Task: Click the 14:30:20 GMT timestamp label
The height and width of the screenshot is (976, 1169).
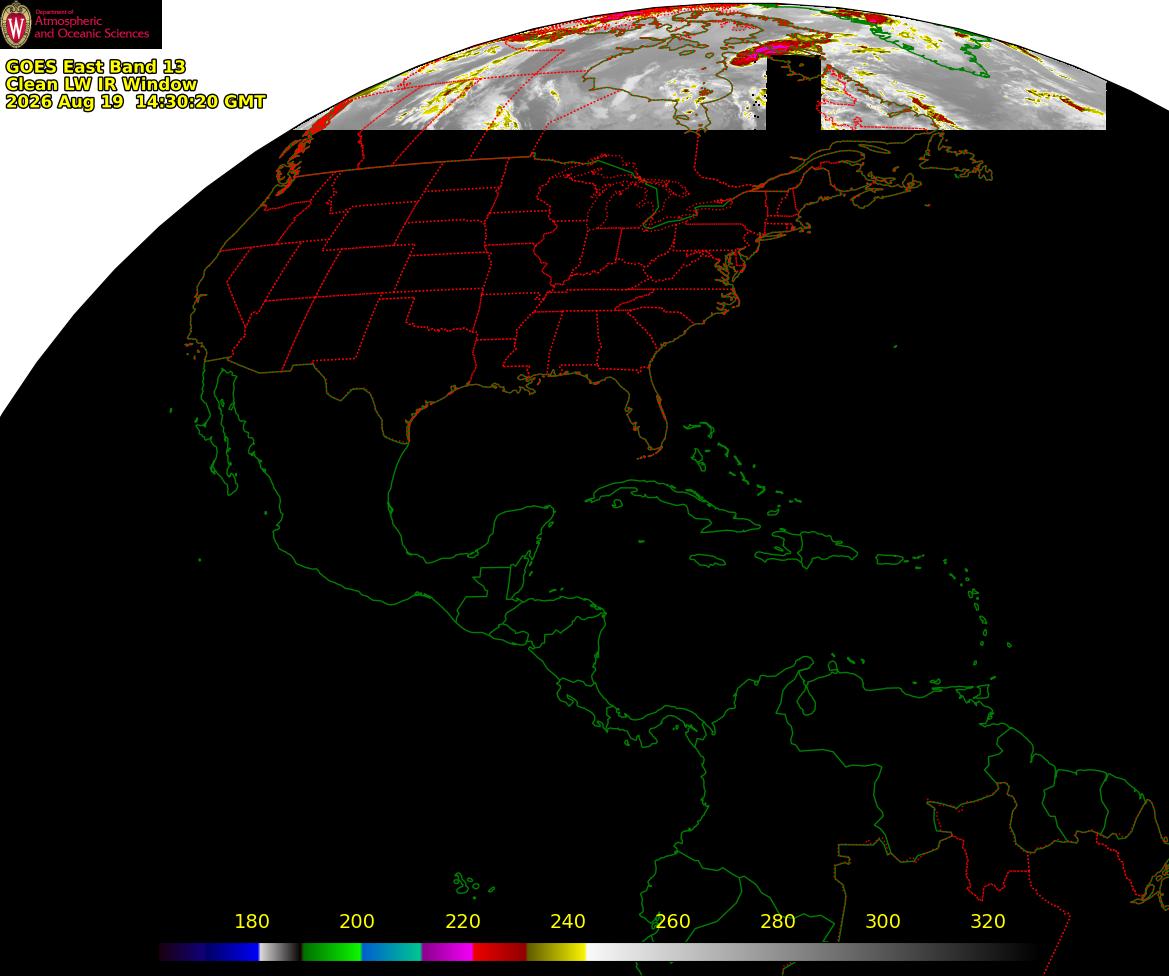Action: point(200,101)
